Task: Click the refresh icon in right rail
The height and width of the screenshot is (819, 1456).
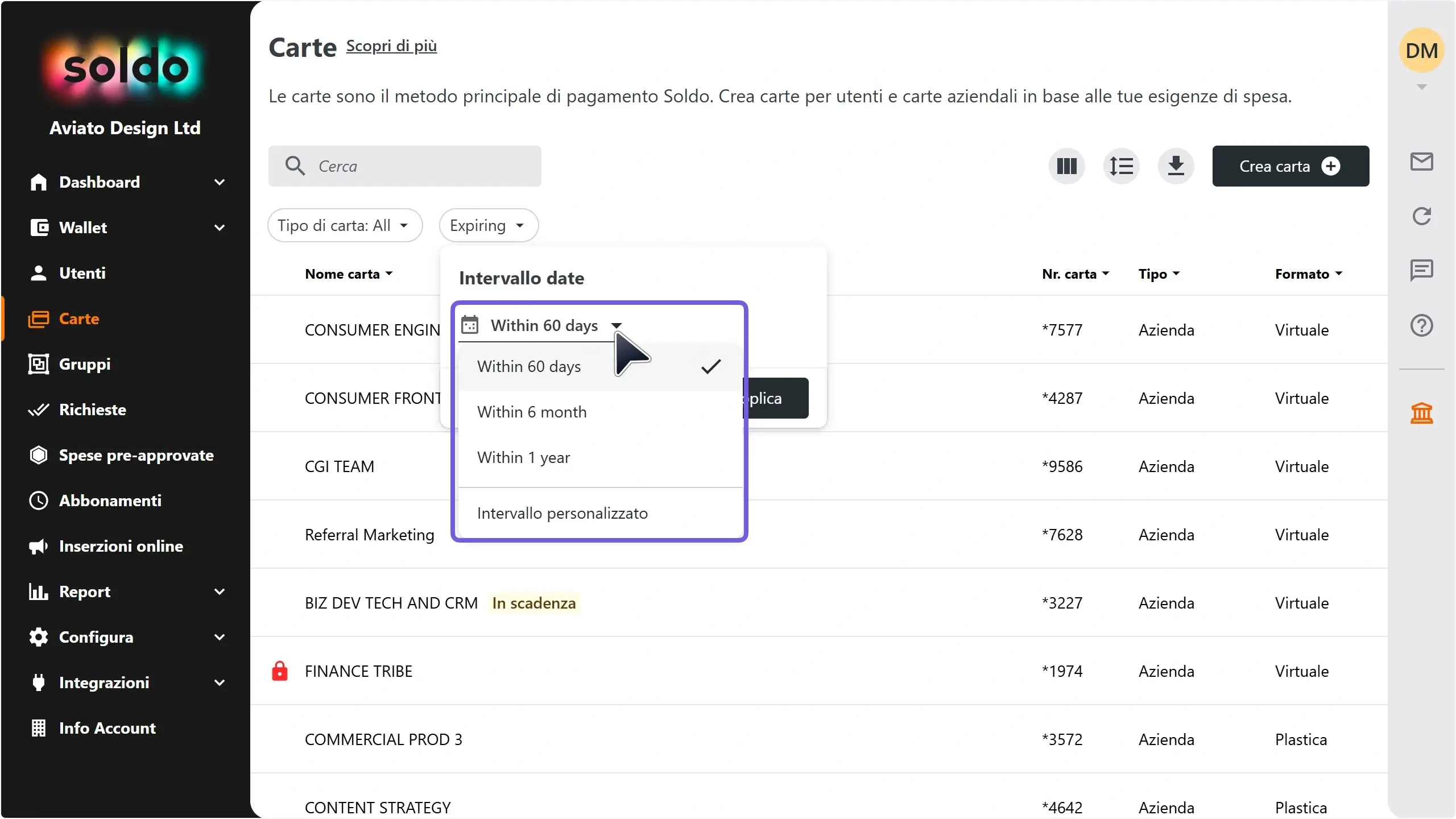Action: coord(1421,216)
